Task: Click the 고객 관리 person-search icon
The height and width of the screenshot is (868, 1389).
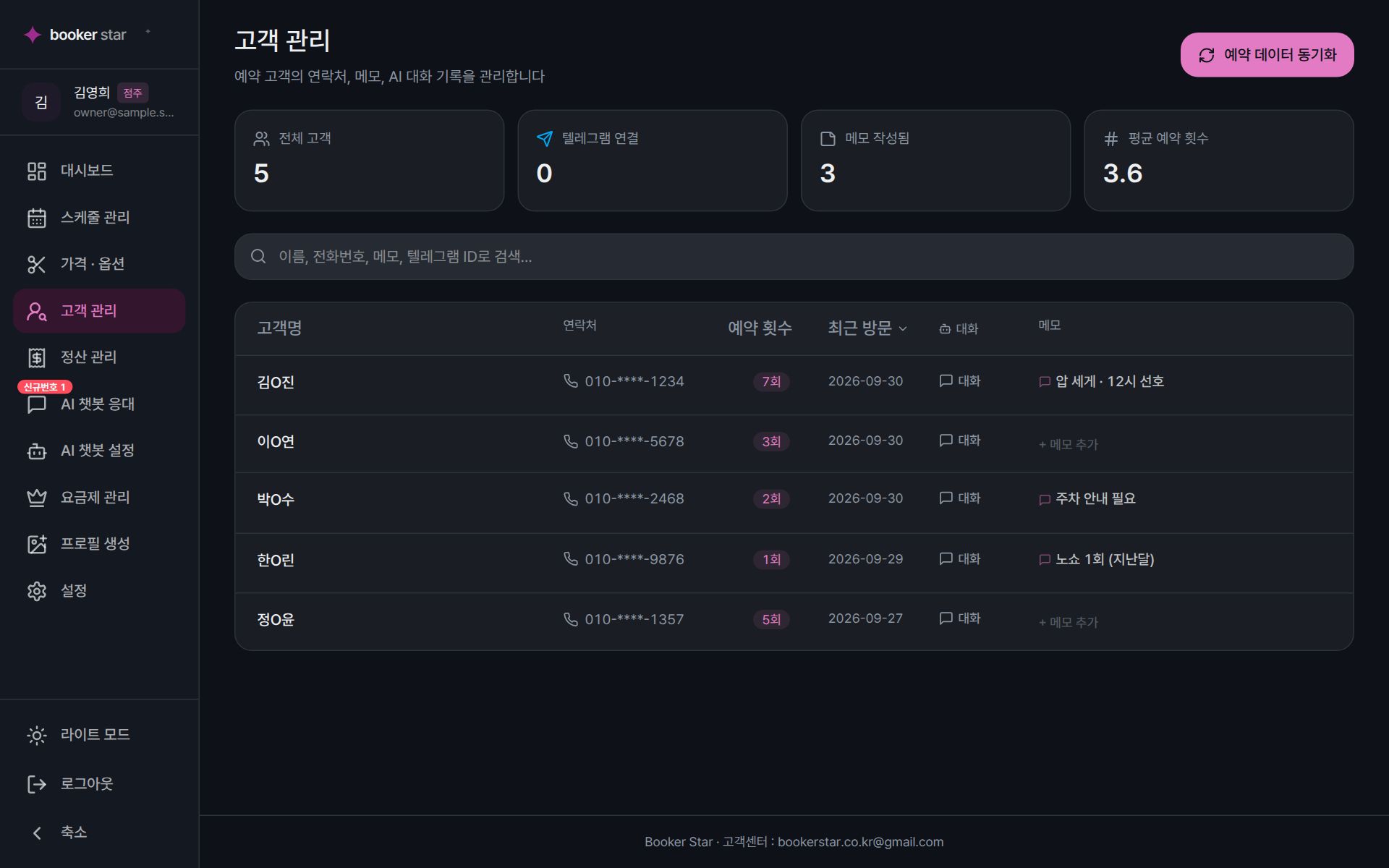Action: (x=37, y=311)
